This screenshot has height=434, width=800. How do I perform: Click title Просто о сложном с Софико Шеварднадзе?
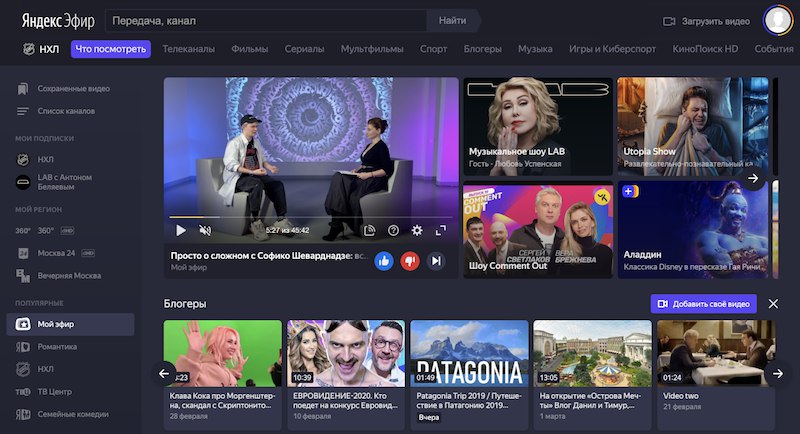coord(269,256)
